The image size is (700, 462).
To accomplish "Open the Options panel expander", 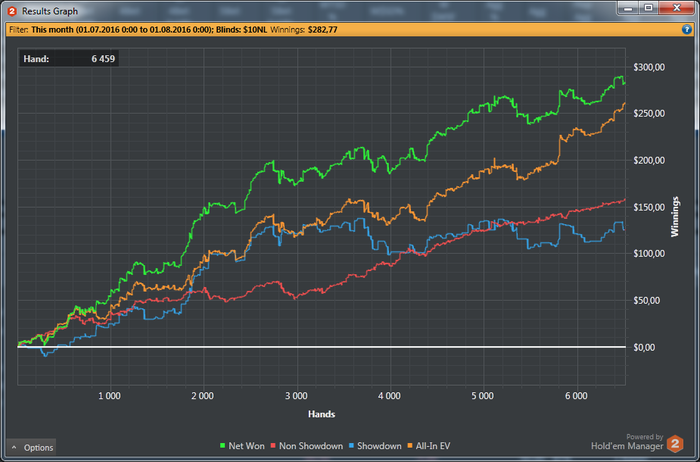I will (31, 447).
